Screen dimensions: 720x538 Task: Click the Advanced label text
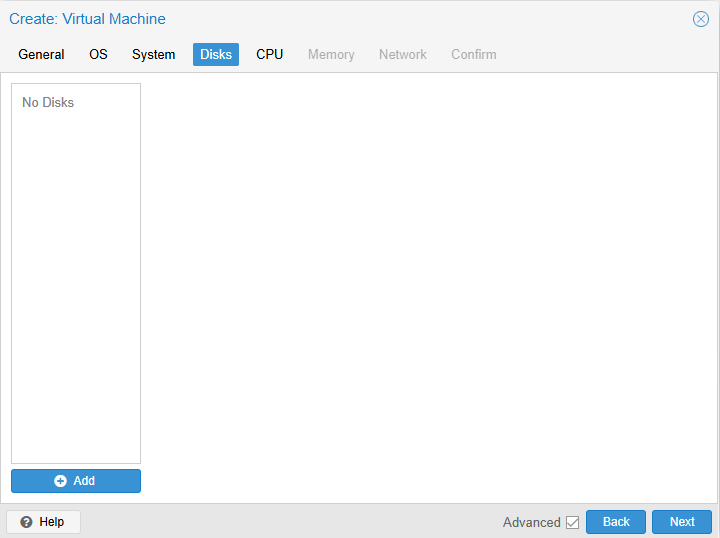[531, 522]
